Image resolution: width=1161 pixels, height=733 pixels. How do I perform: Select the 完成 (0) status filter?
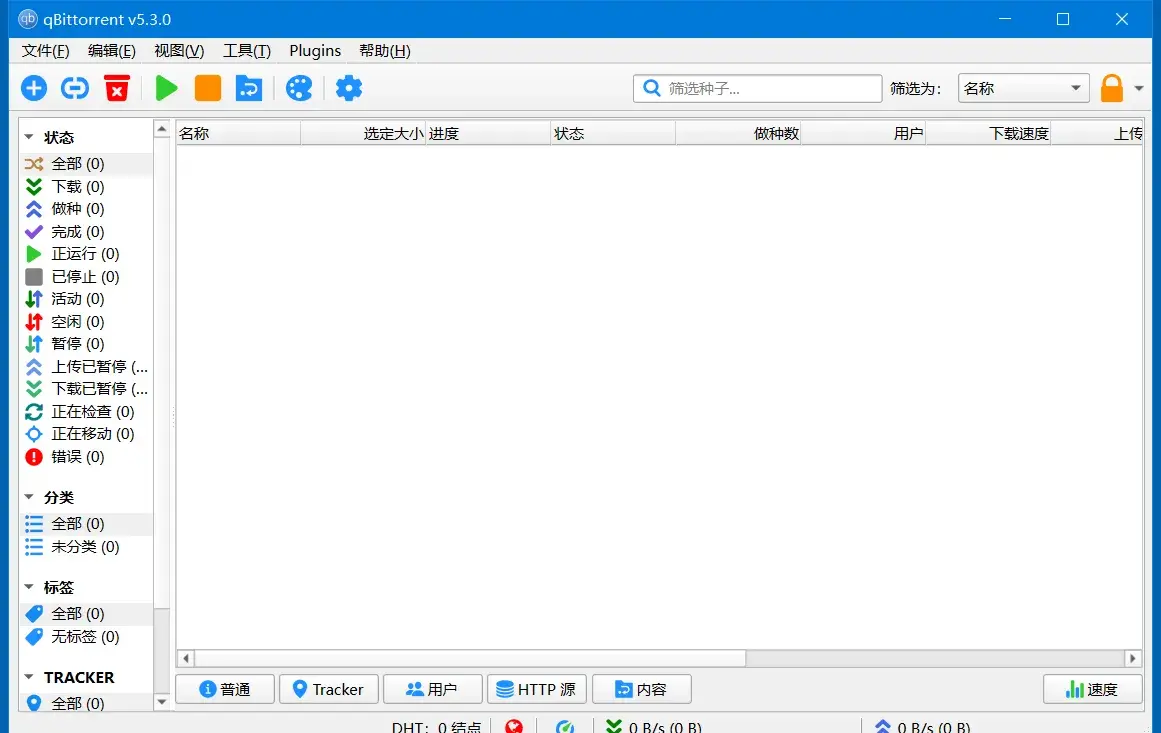pos(87,232)
